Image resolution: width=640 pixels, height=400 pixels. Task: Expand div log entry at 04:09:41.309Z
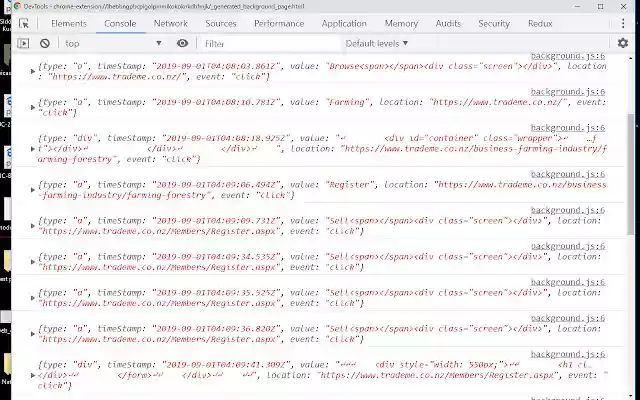click(33, 375)
